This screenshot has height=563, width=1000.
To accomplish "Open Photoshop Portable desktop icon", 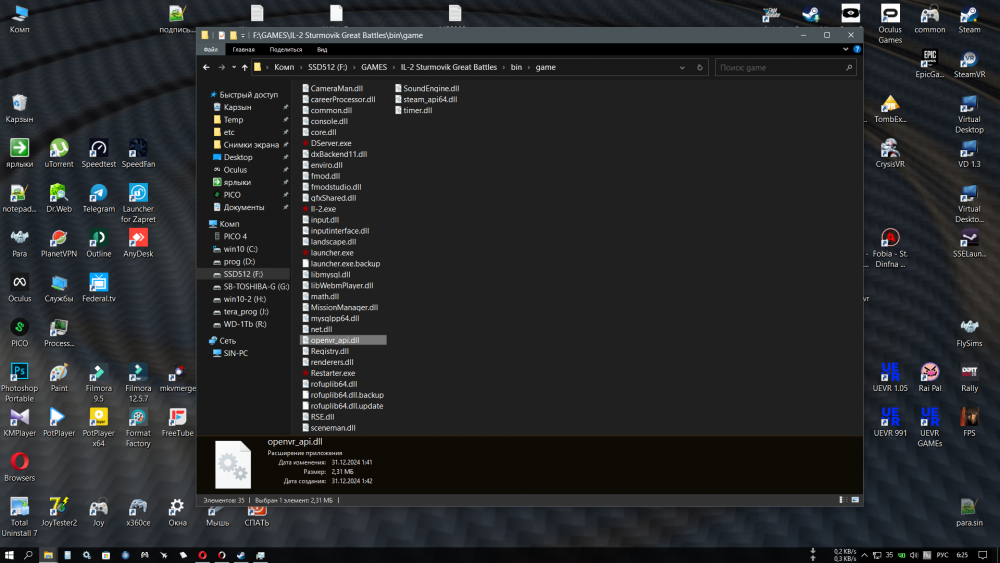I will tap(19, 382).
